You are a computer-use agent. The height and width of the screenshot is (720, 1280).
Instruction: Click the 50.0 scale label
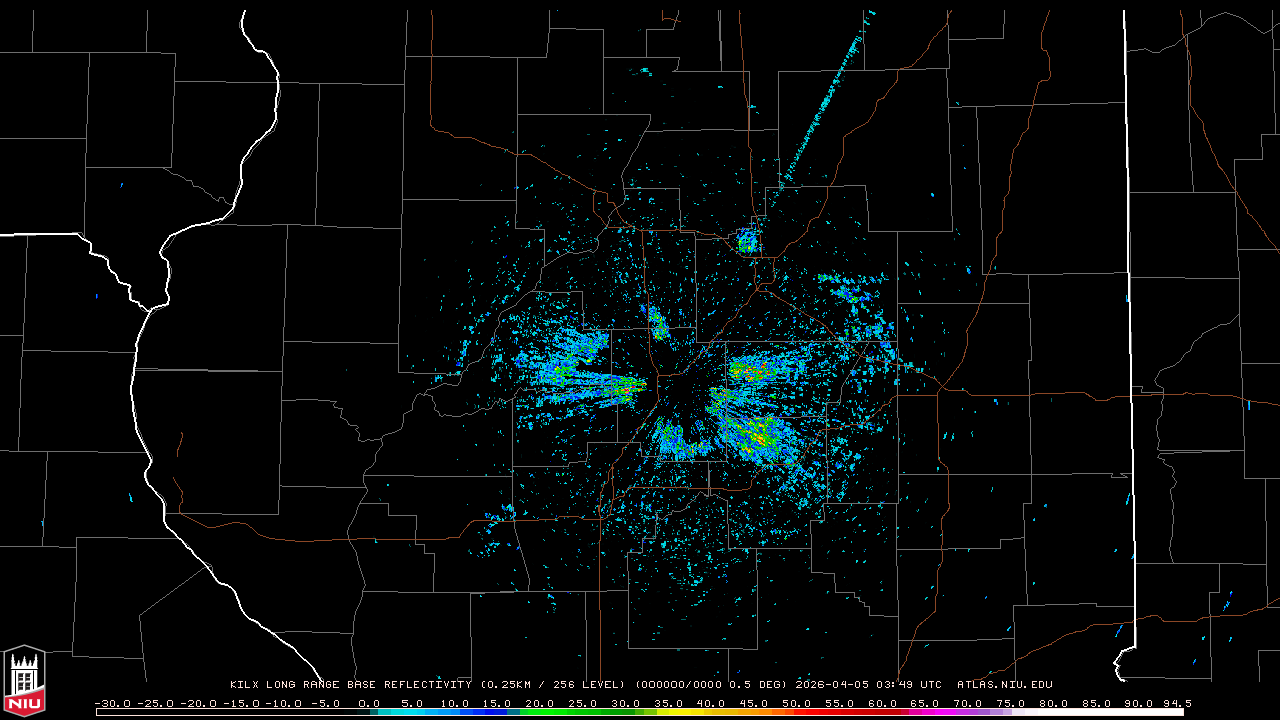797,703
